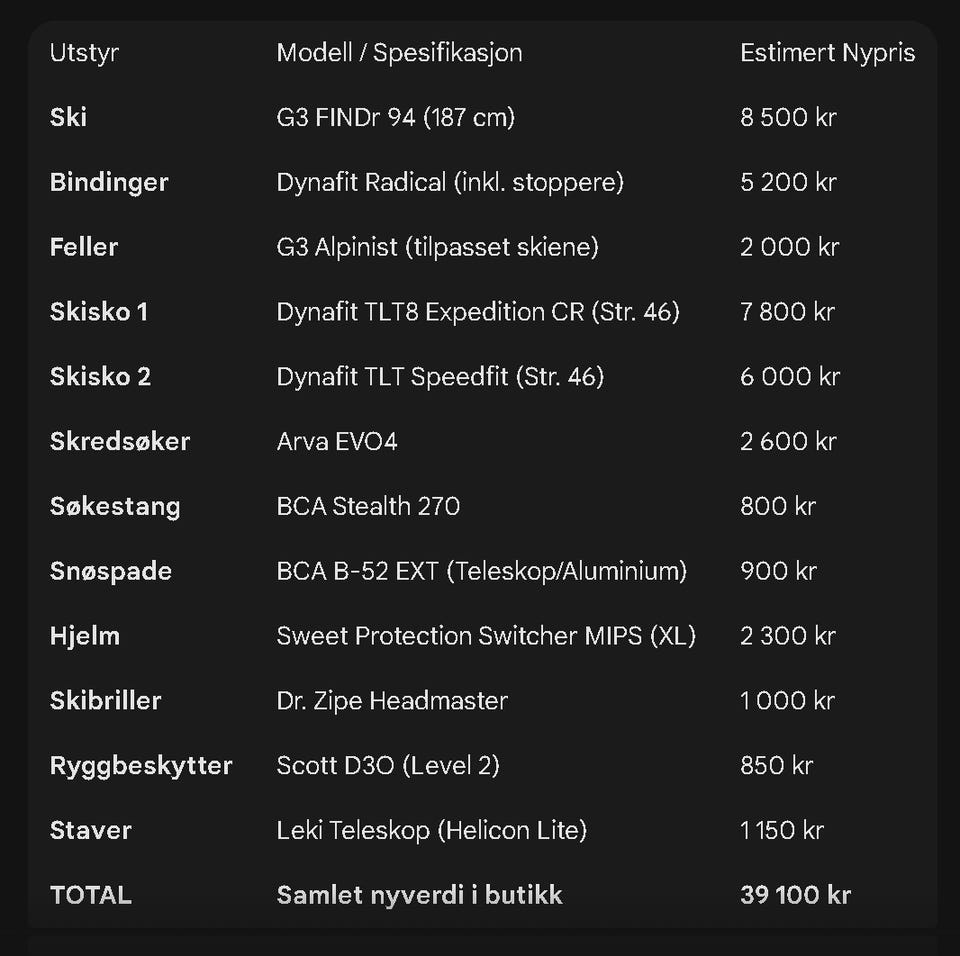
Task: Click the Samlet nyverdi i butikk text
Action: click(x=419, y=895)
